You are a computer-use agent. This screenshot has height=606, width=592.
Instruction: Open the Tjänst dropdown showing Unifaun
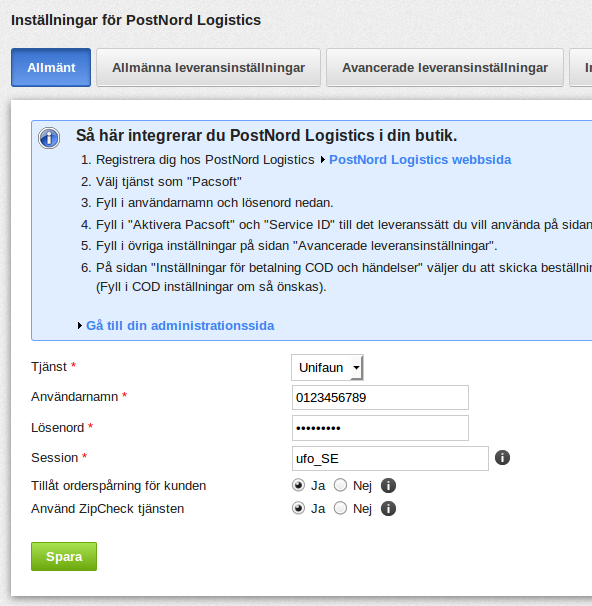[x=327, y=367]
